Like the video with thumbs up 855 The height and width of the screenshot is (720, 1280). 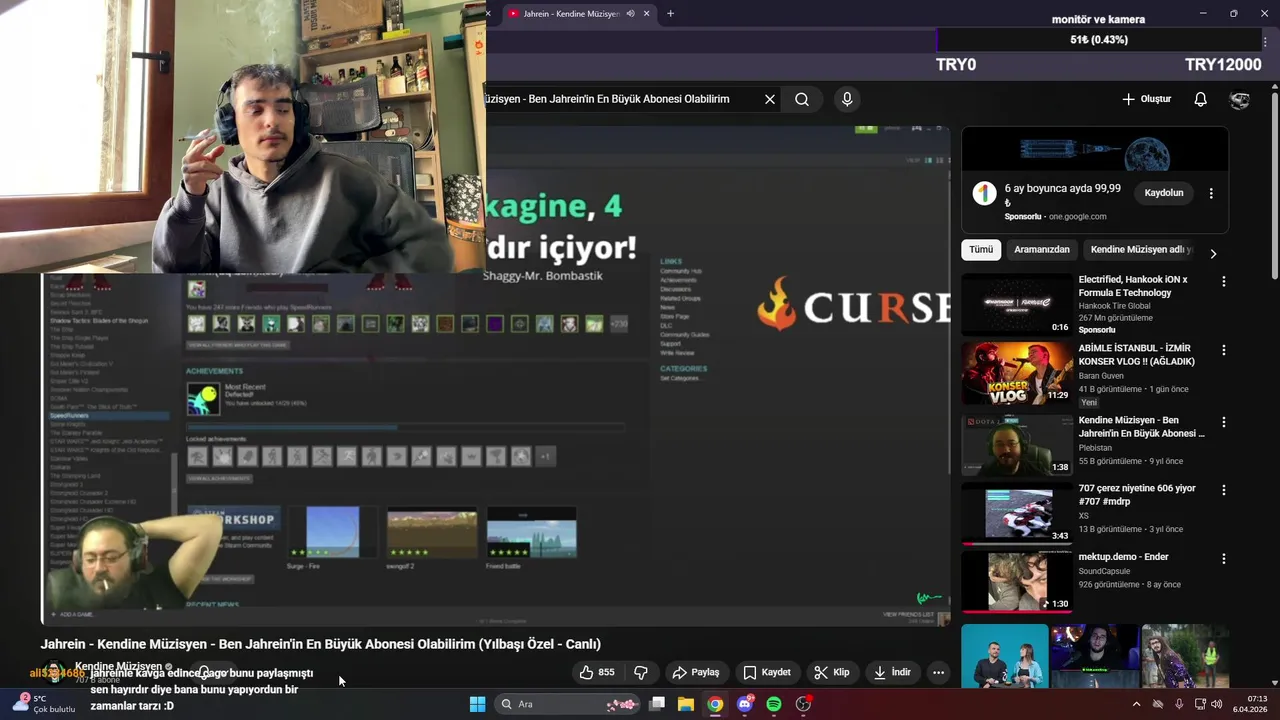coord(597,672)
